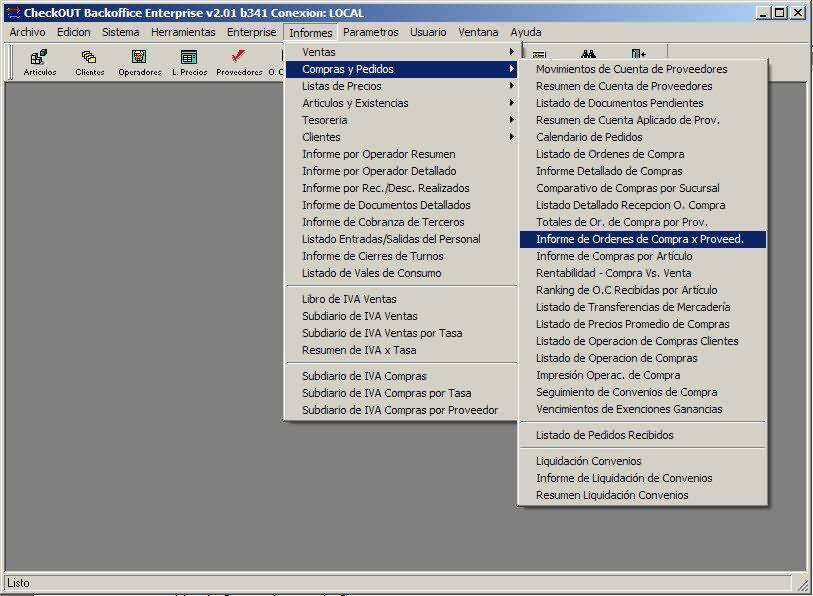The image size is (813, 596).
Task: Click Informe de Ordenes de Compra x Proveed.
Action: 643,239
